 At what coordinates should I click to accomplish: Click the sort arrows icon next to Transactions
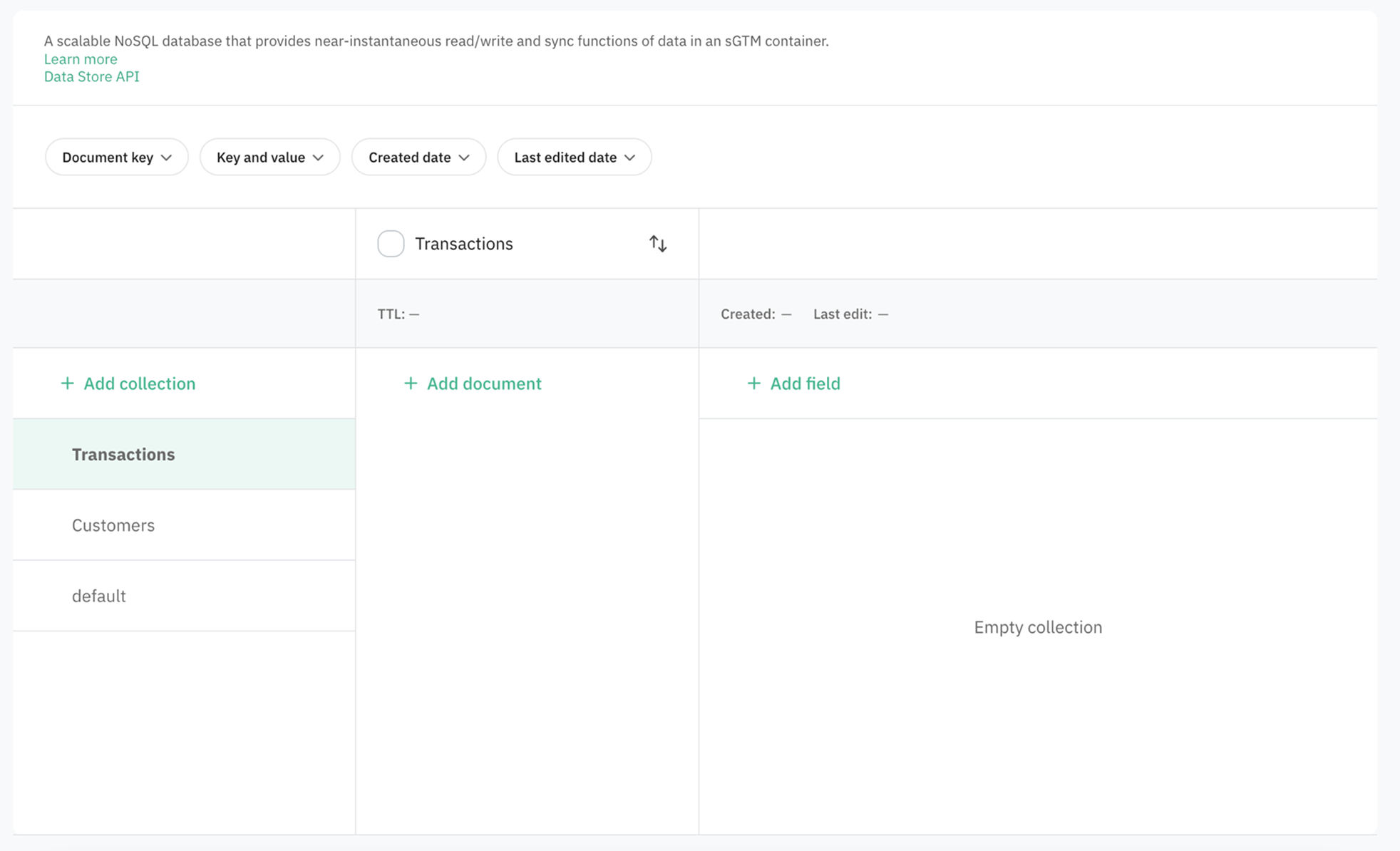tap(658, 244)
